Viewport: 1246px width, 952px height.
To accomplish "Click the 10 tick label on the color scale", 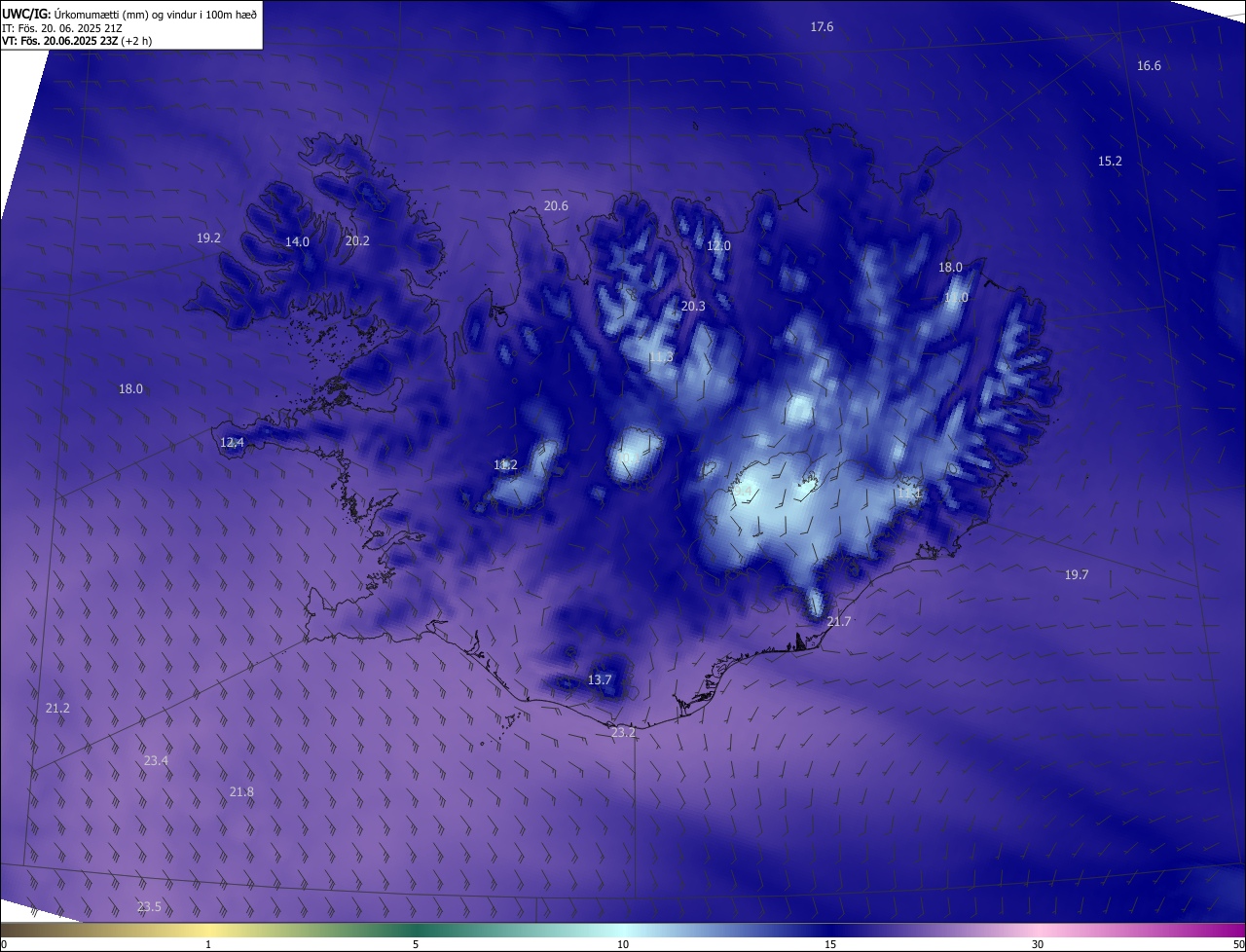I will (623, 945).
